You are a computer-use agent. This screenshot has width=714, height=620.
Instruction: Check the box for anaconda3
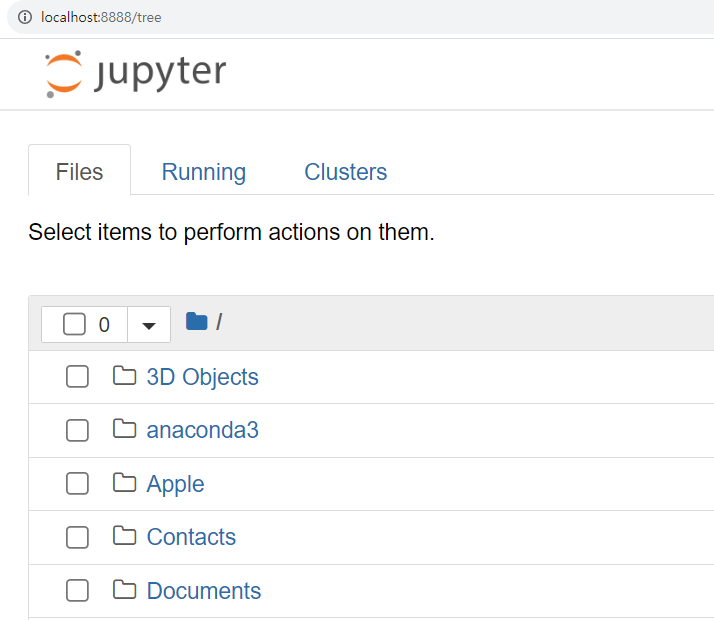(x=77, y=430)
